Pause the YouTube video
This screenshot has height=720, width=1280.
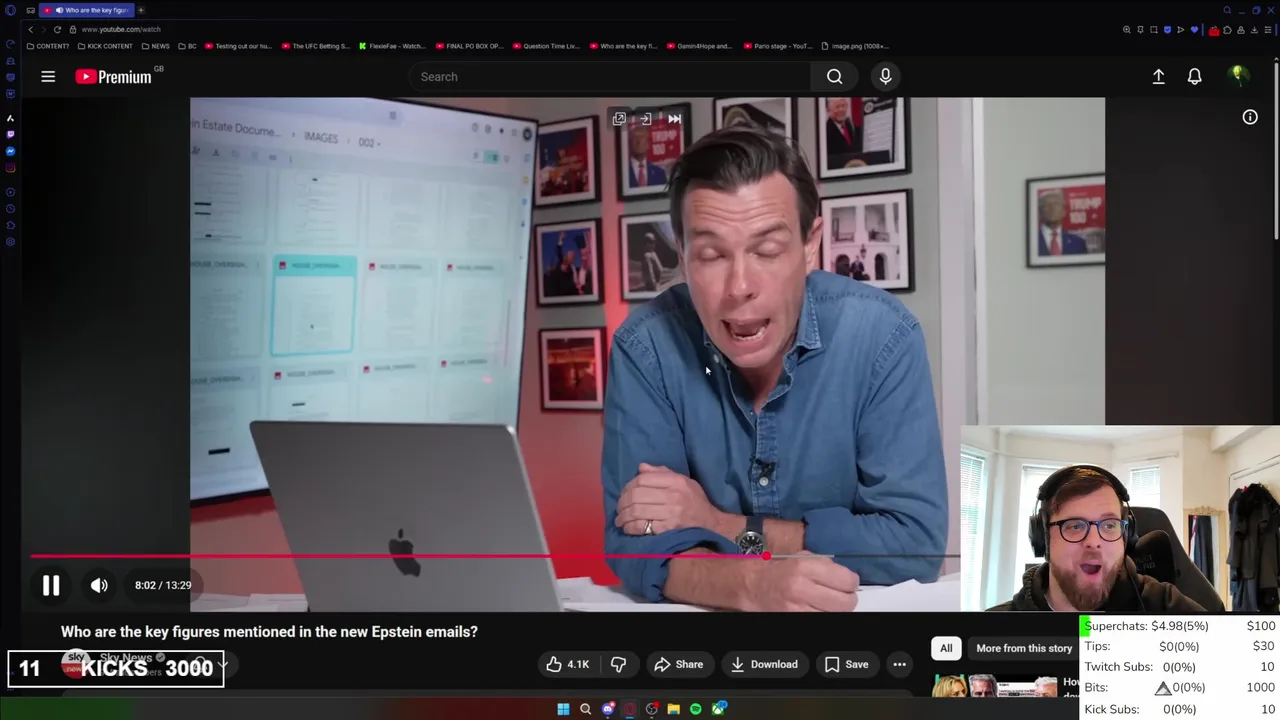point(51,585)
